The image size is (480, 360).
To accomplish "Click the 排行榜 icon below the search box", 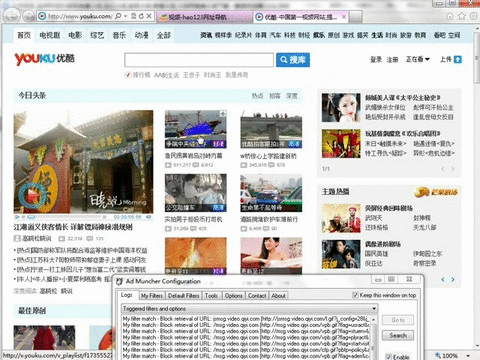I will click(x=127, y=75).
